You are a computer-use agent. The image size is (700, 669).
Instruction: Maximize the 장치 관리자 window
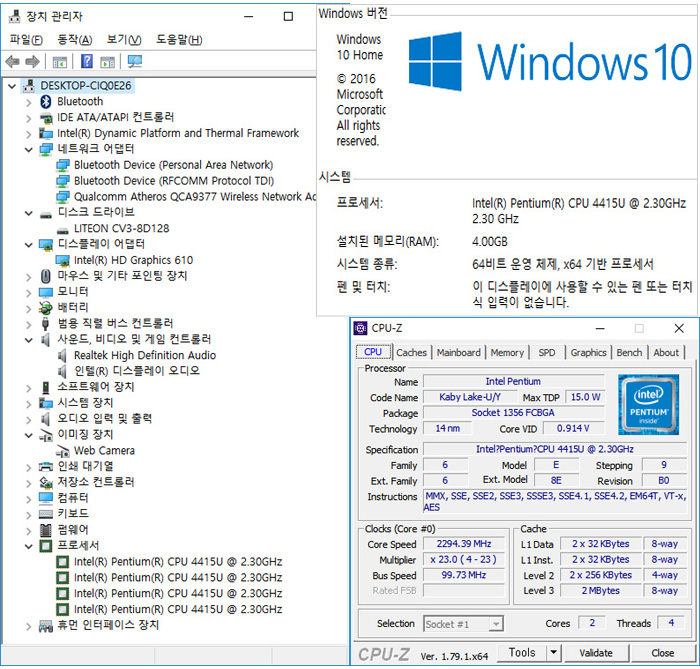(288, 17)
